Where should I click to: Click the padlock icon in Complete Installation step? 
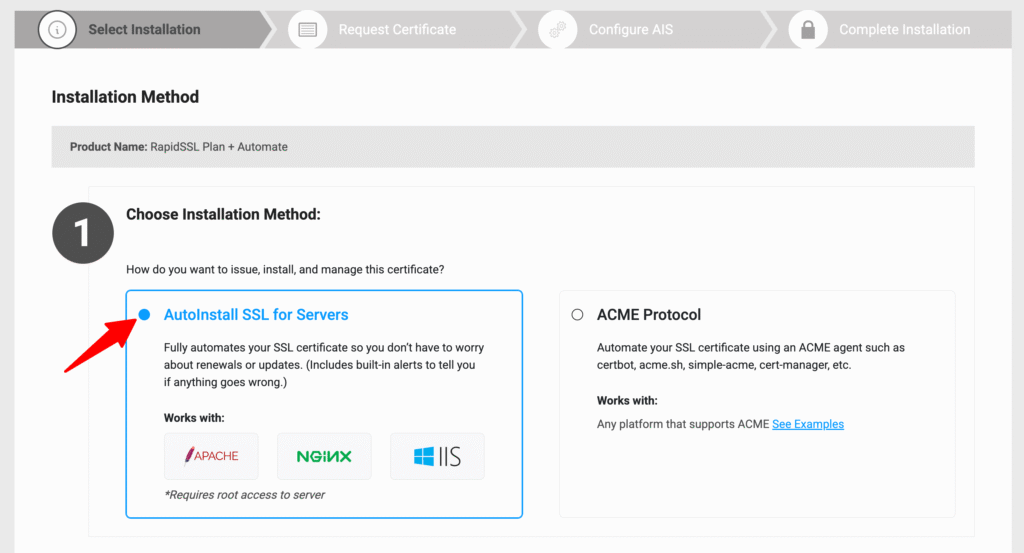(808, 29)
